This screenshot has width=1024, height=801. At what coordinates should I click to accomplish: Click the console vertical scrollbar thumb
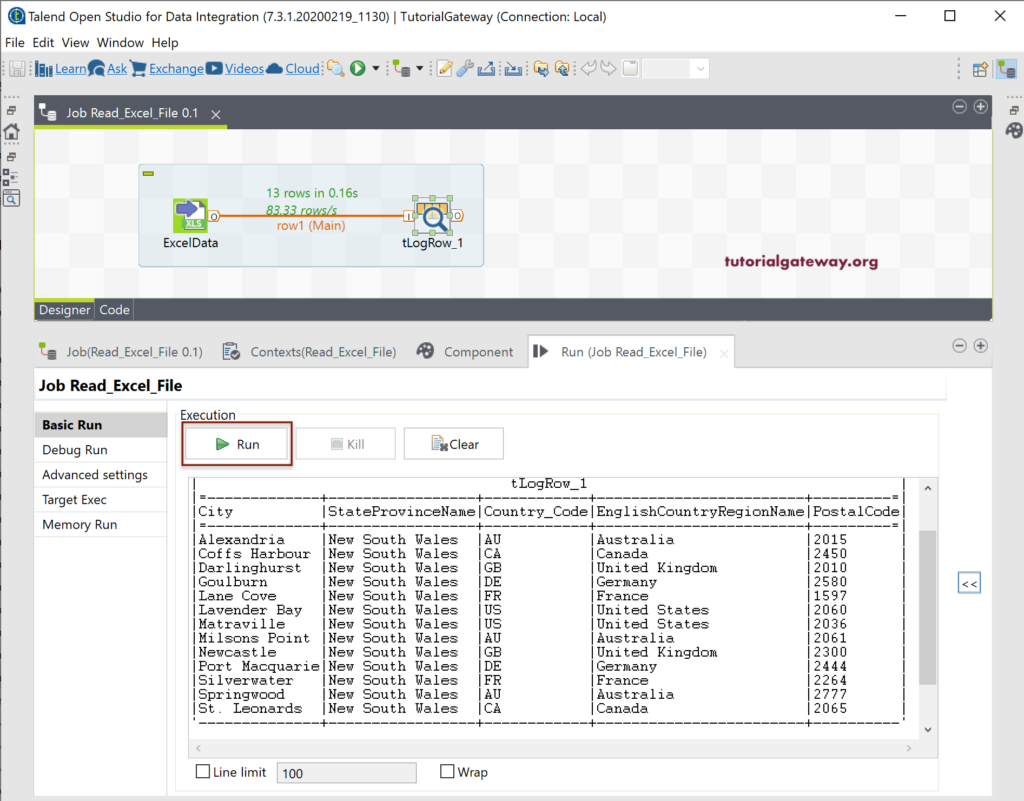(x=927, y=607)
